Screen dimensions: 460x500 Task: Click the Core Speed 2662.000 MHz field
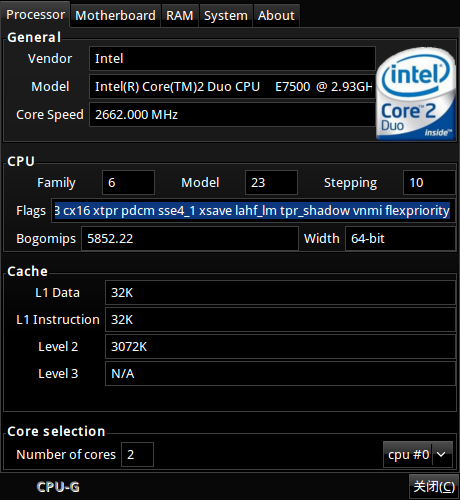pyautogui.click(x=232, y=115)
